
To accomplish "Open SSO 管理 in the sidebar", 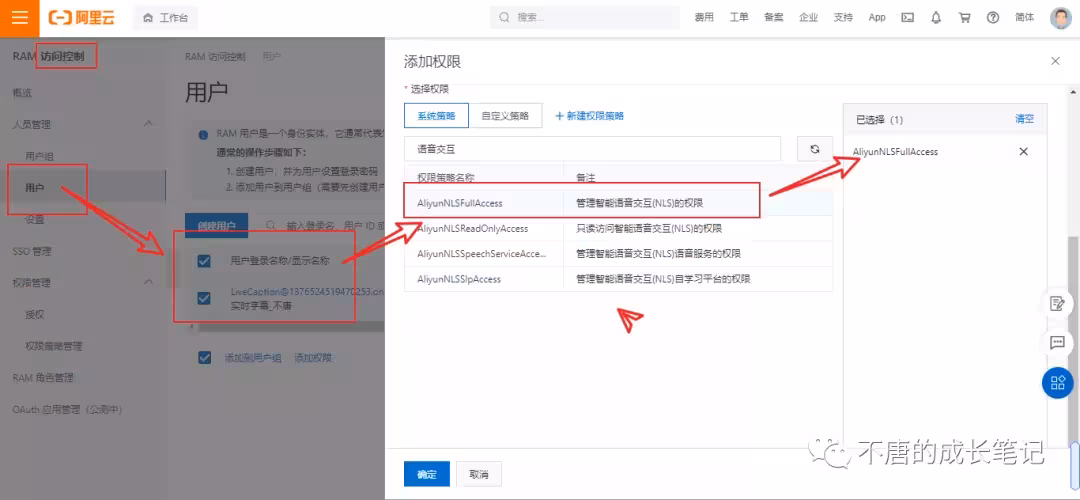I will (x=32, y=251).
